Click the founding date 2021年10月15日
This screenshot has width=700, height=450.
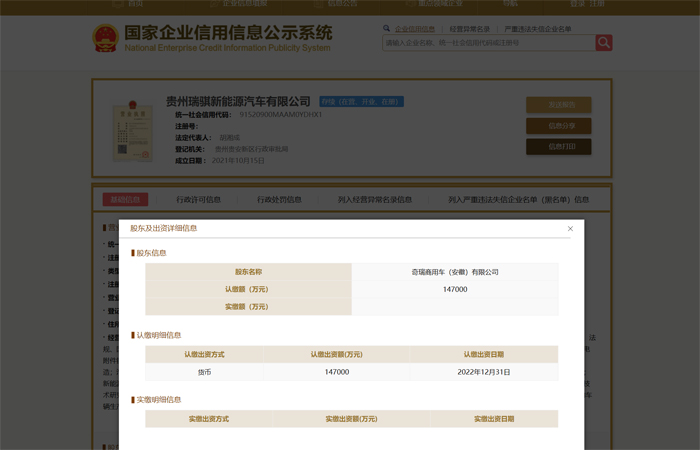click(238, 161)
